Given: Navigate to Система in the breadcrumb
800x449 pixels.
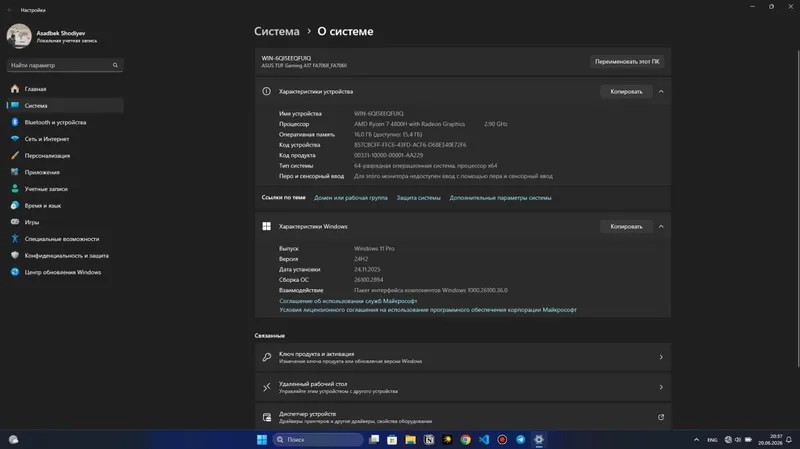Looking at the screenshot, I should click(277, 31).
